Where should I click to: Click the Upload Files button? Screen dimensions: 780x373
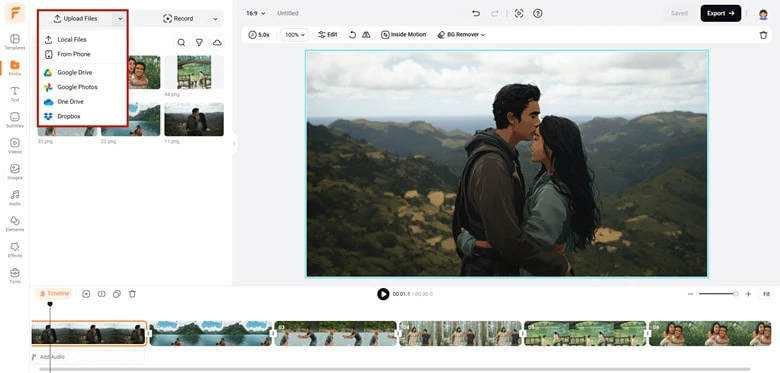76,18
